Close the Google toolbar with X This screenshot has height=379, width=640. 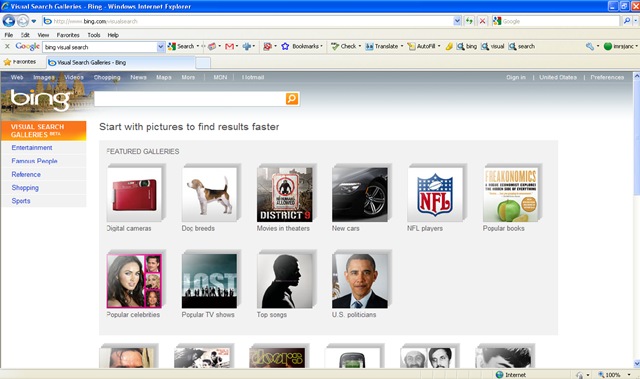point(7,47)
